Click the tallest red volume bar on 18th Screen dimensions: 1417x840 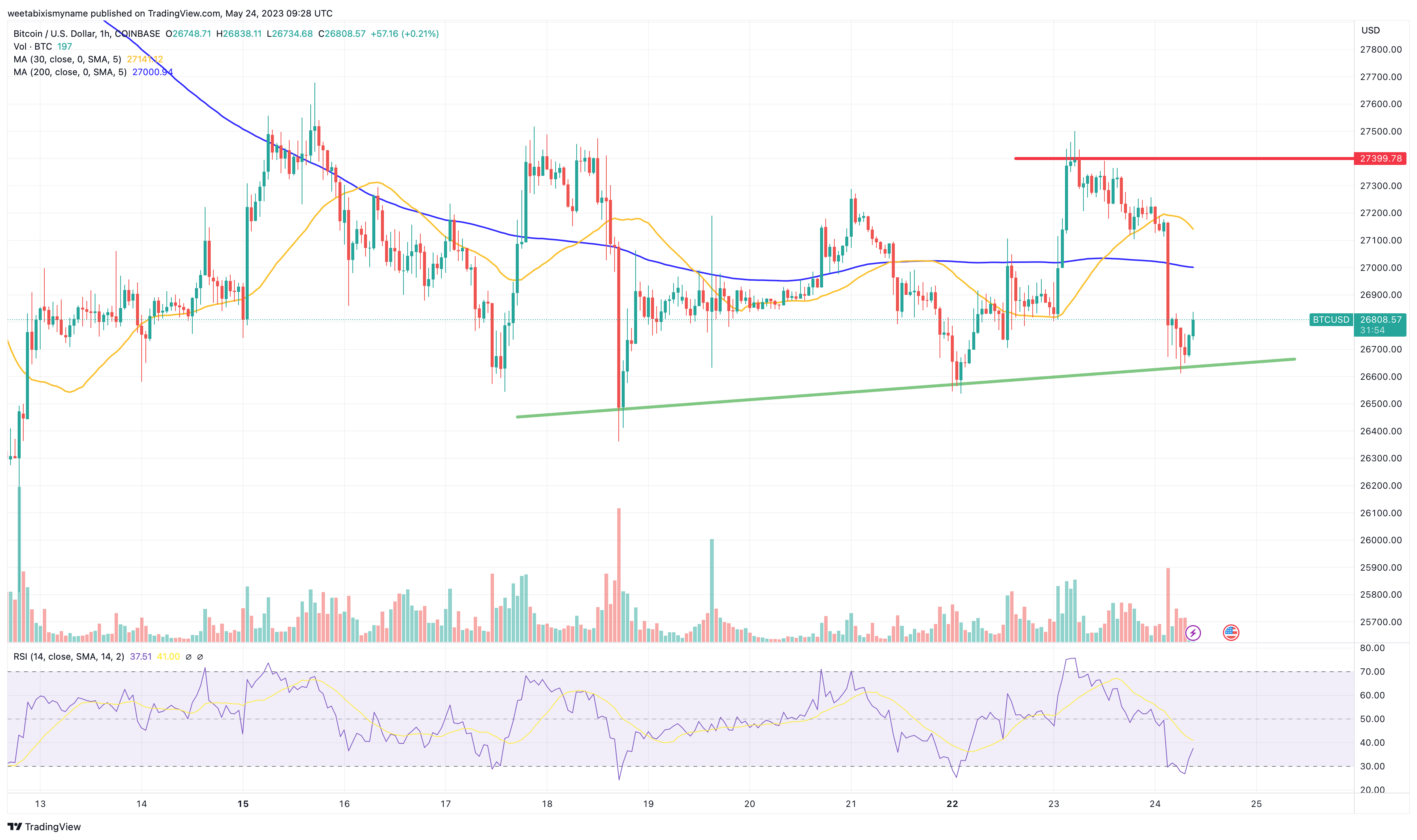(x=618, y=575)
